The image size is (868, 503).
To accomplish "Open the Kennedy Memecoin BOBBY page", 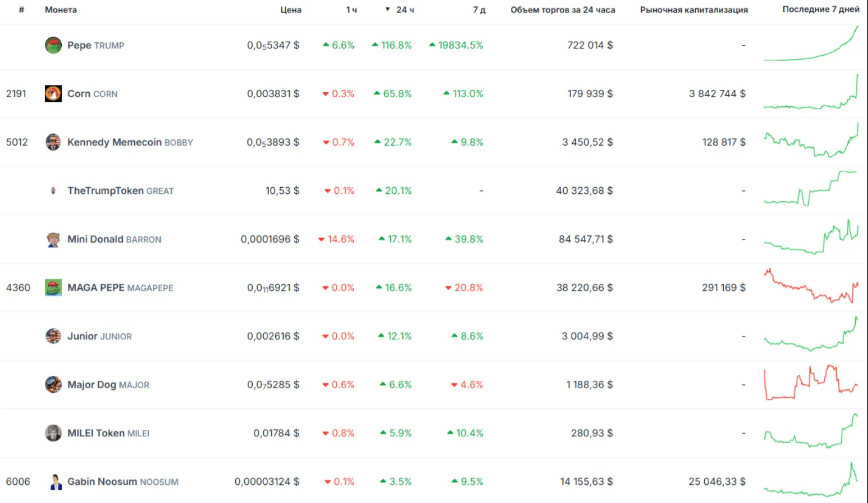I will [x=130, y=142].
